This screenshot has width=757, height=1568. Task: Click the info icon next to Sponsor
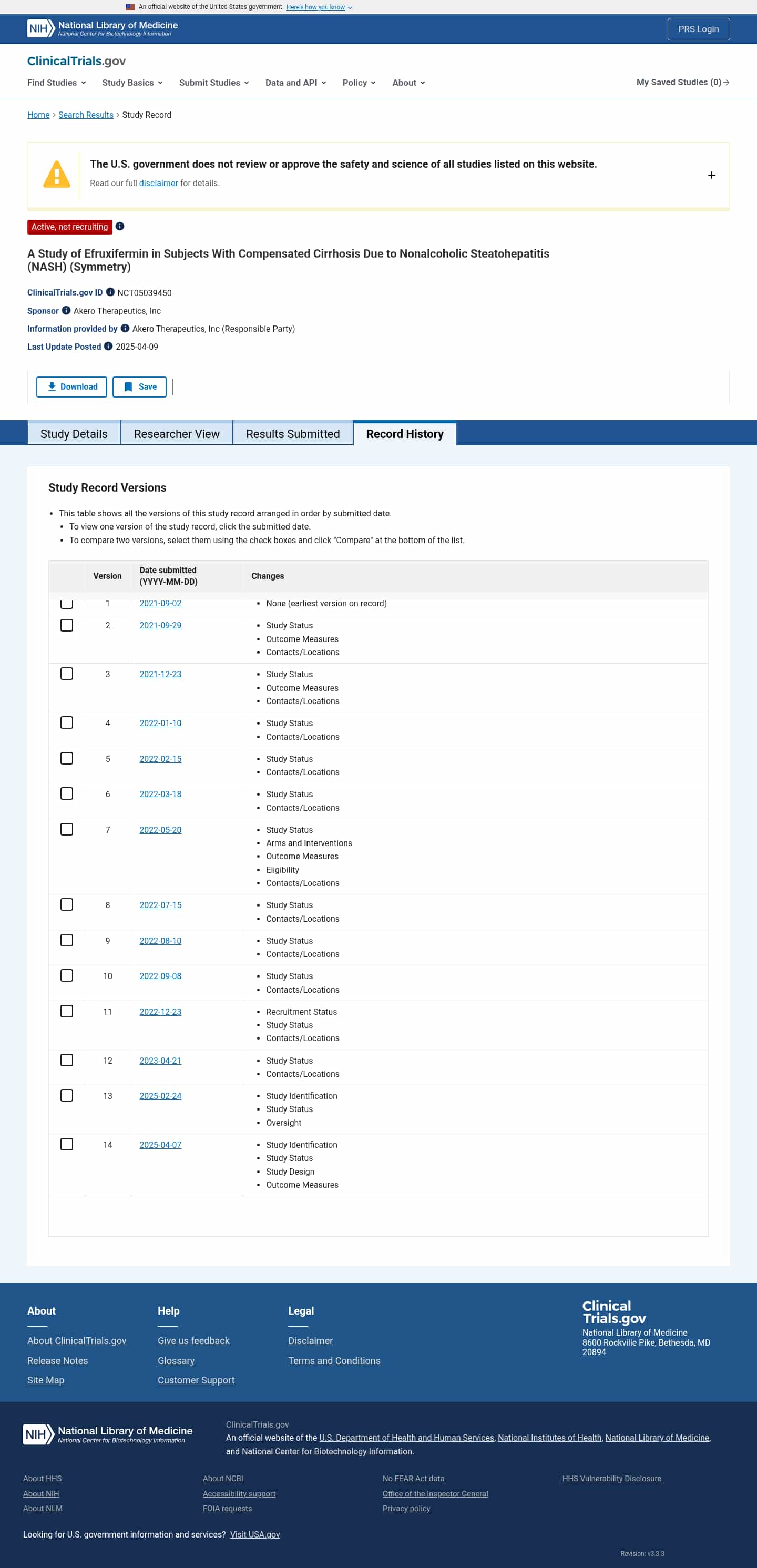[66, 310]
